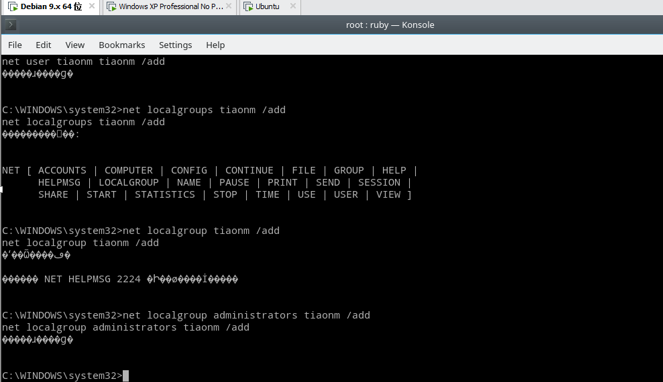
Task: Close the Debian 9.x 64 tab
Action: pyautogui.click(x=91, y=6)
